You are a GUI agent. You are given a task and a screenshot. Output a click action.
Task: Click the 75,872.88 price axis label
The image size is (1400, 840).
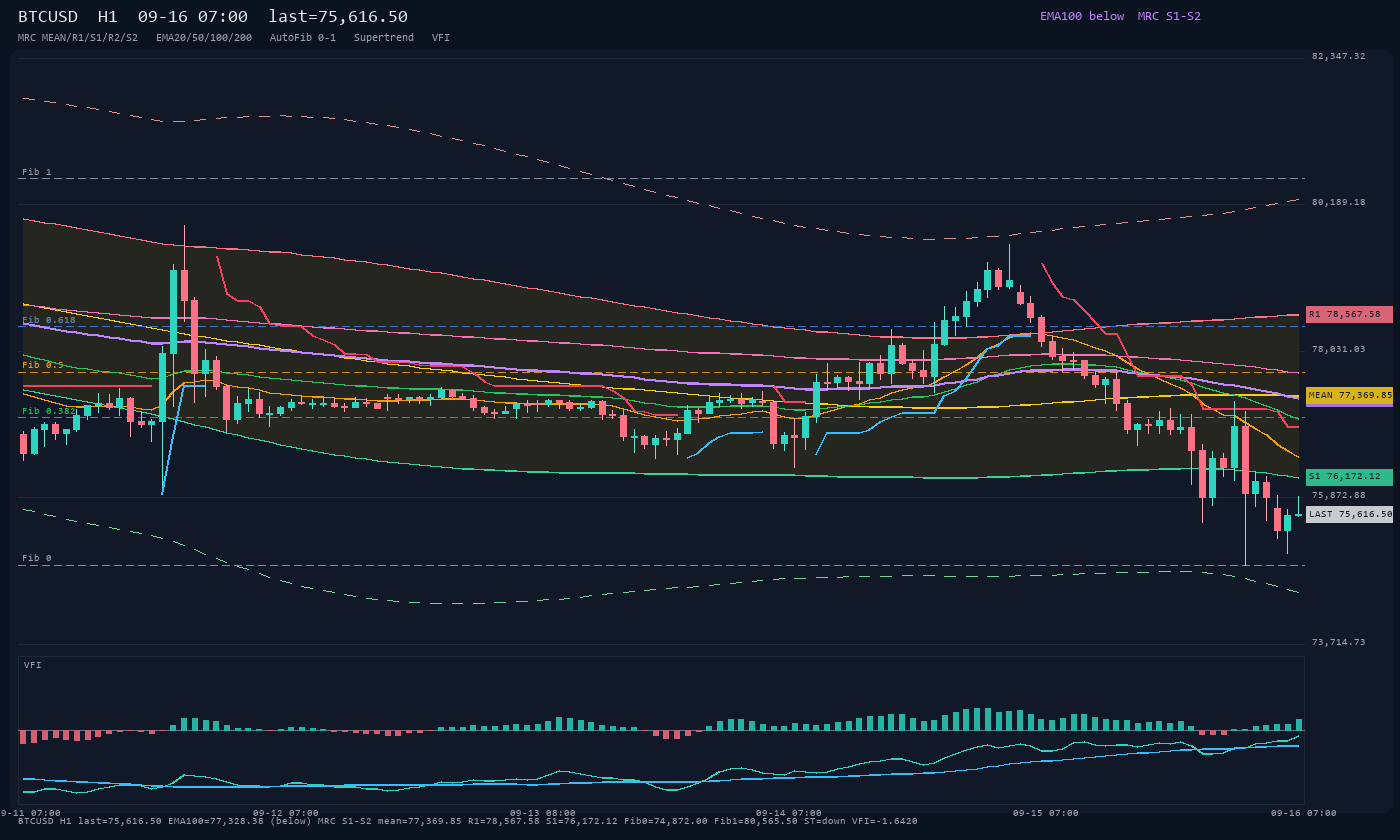pyautogui.click(x=1338, y=495)
